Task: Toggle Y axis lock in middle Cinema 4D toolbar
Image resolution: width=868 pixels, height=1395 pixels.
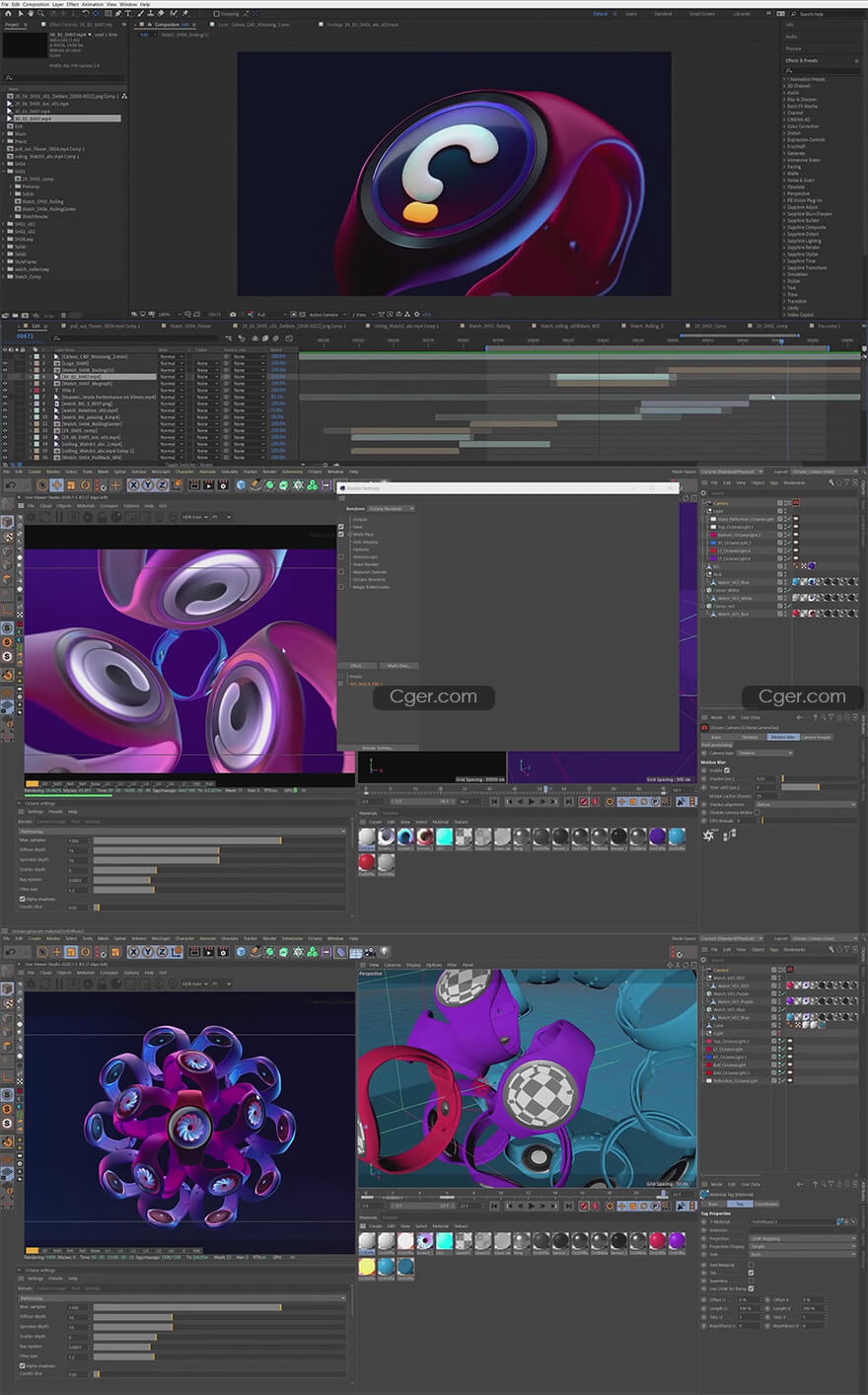Action: pos(149,484)
